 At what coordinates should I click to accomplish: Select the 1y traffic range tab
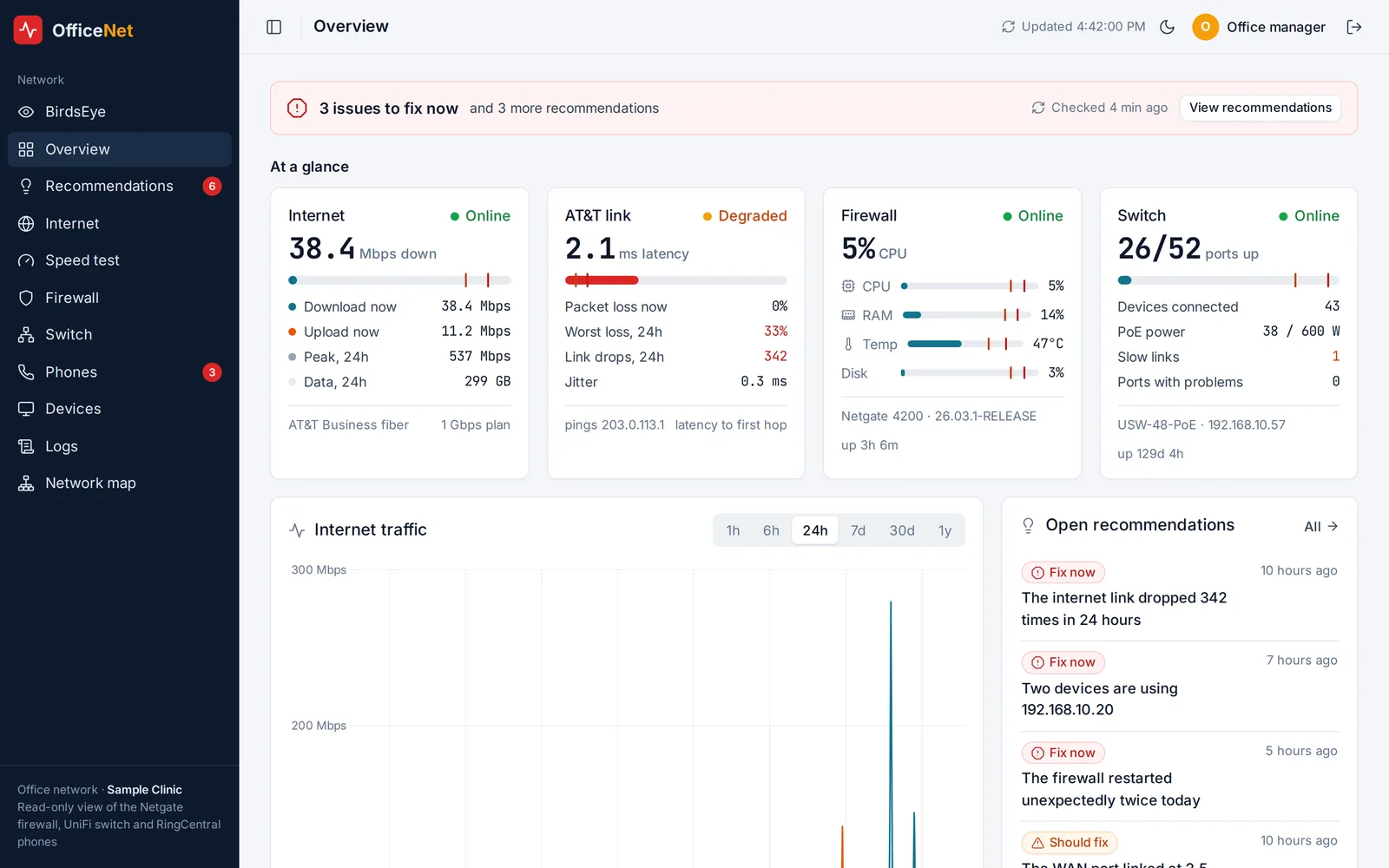coord(945,530)
